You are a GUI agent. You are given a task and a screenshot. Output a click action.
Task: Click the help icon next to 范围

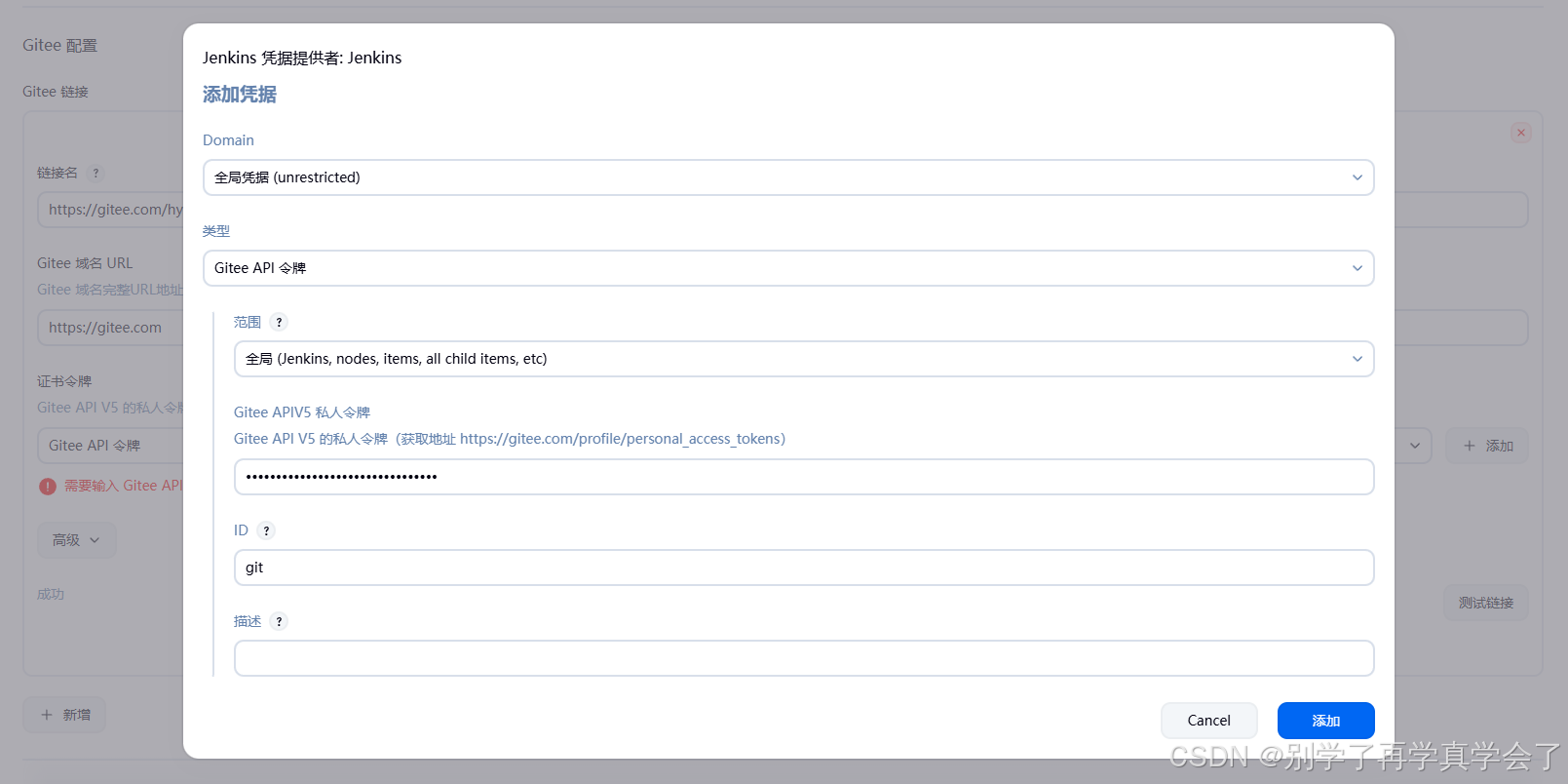coord(279,322)
